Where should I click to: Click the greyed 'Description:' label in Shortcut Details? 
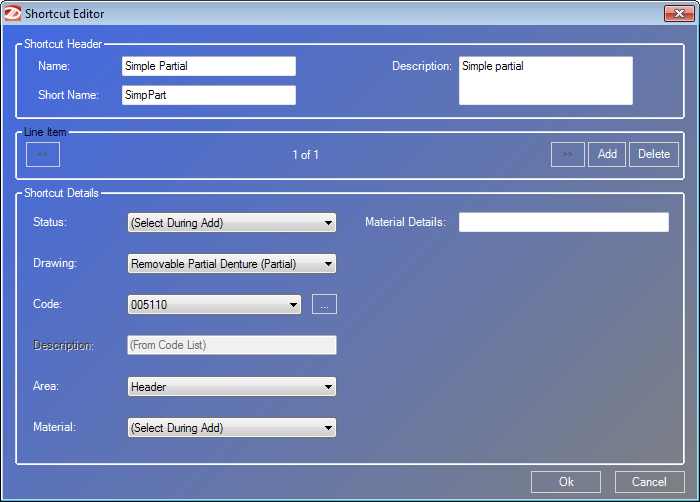[63, 345]
